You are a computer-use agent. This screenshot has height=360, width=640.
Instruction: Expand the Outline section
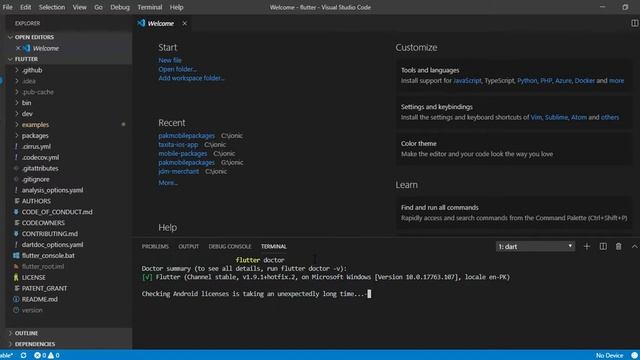(x=26, y=333)
